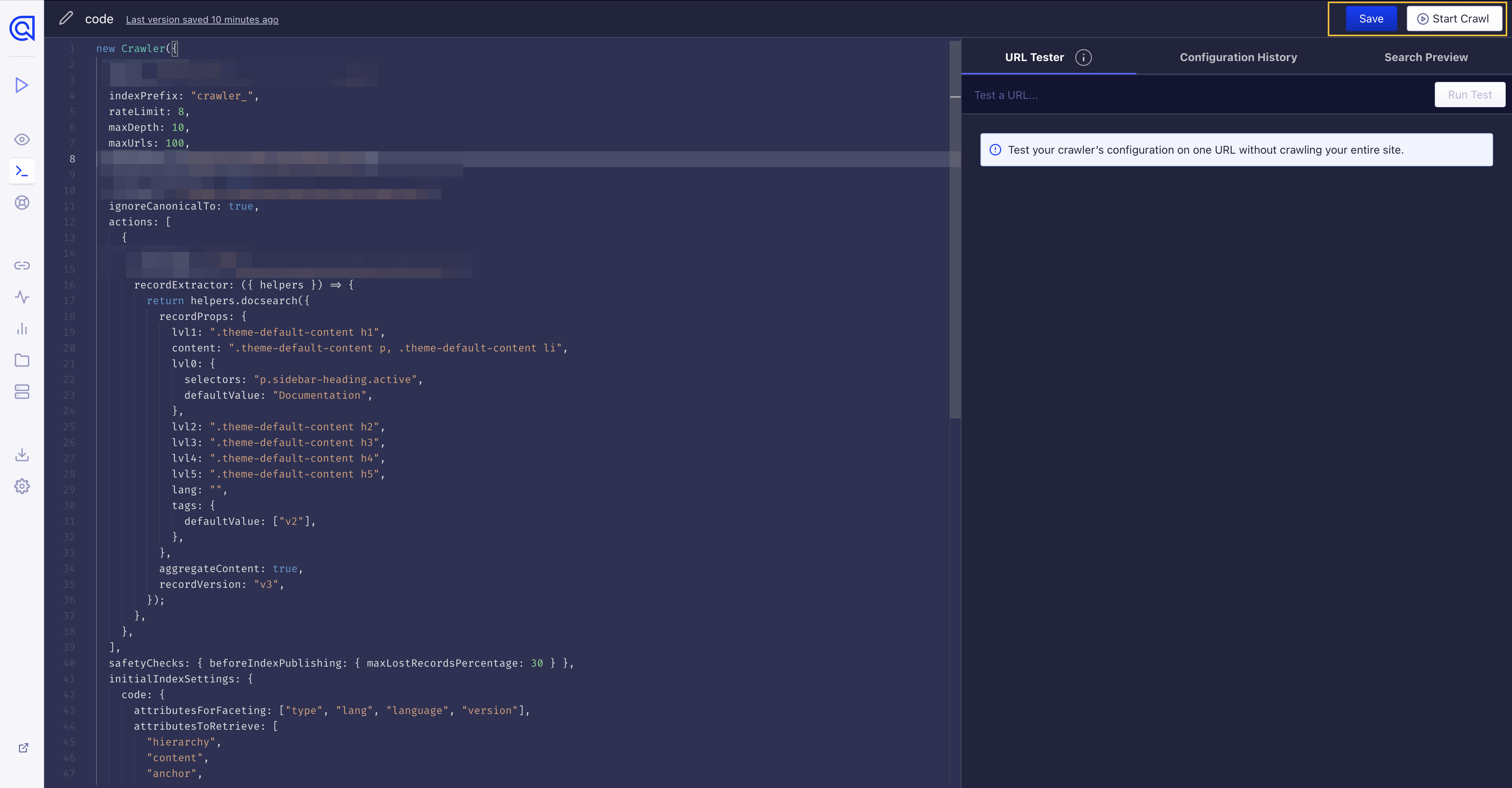The image size is (1512, 788).
Task: Click the chain link icon in sidebar
Action: click(x=22, y=266)
